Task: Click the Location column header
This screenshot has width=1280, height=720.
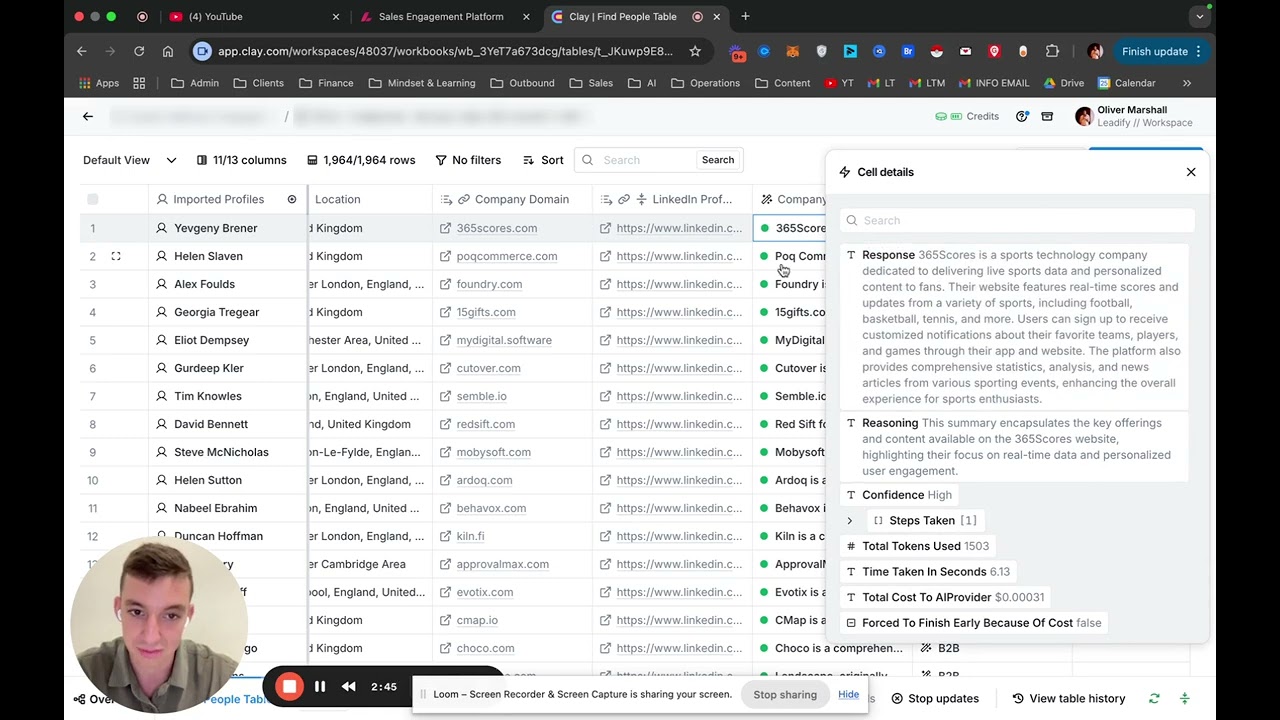Action: 370,199
